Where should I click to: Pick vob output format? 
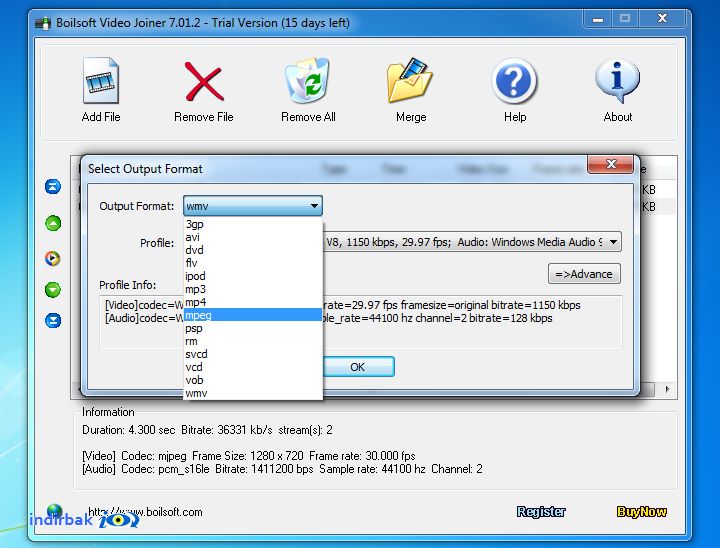click(253, 380)
